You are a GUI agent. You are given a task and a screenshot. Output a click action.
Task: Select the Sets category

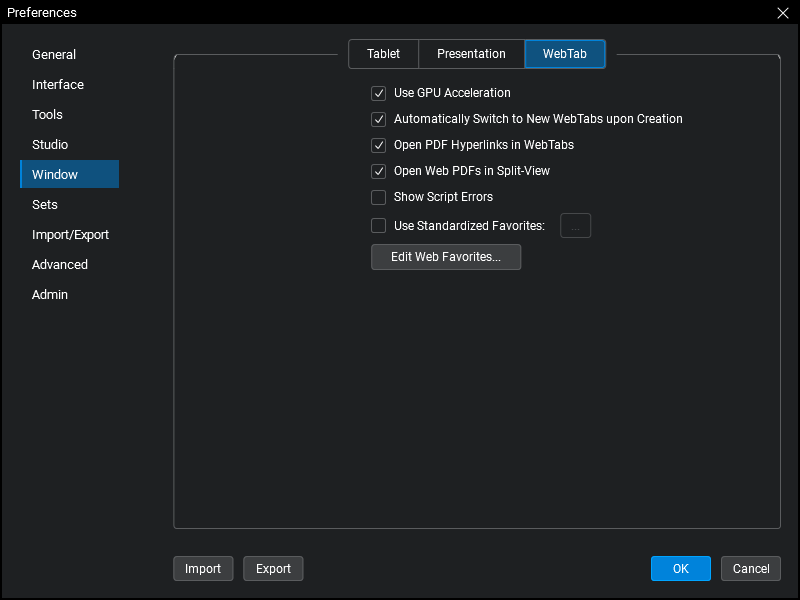pos(44,204)
